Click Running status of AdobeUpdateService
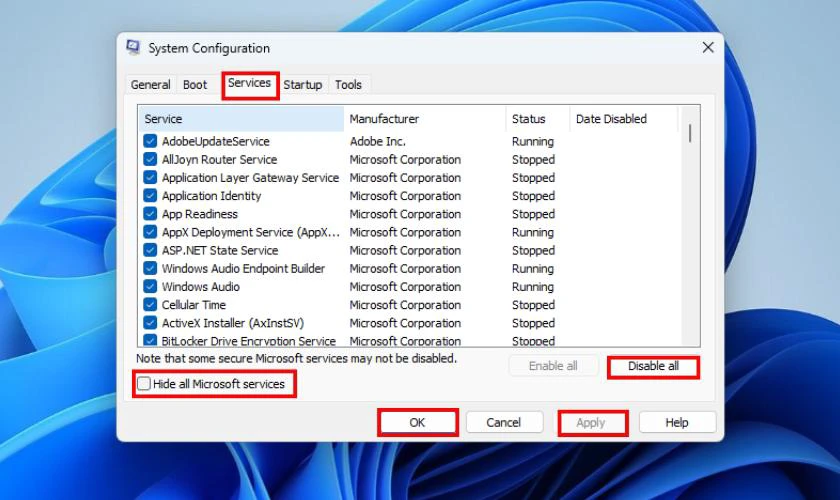 (532, 141)
